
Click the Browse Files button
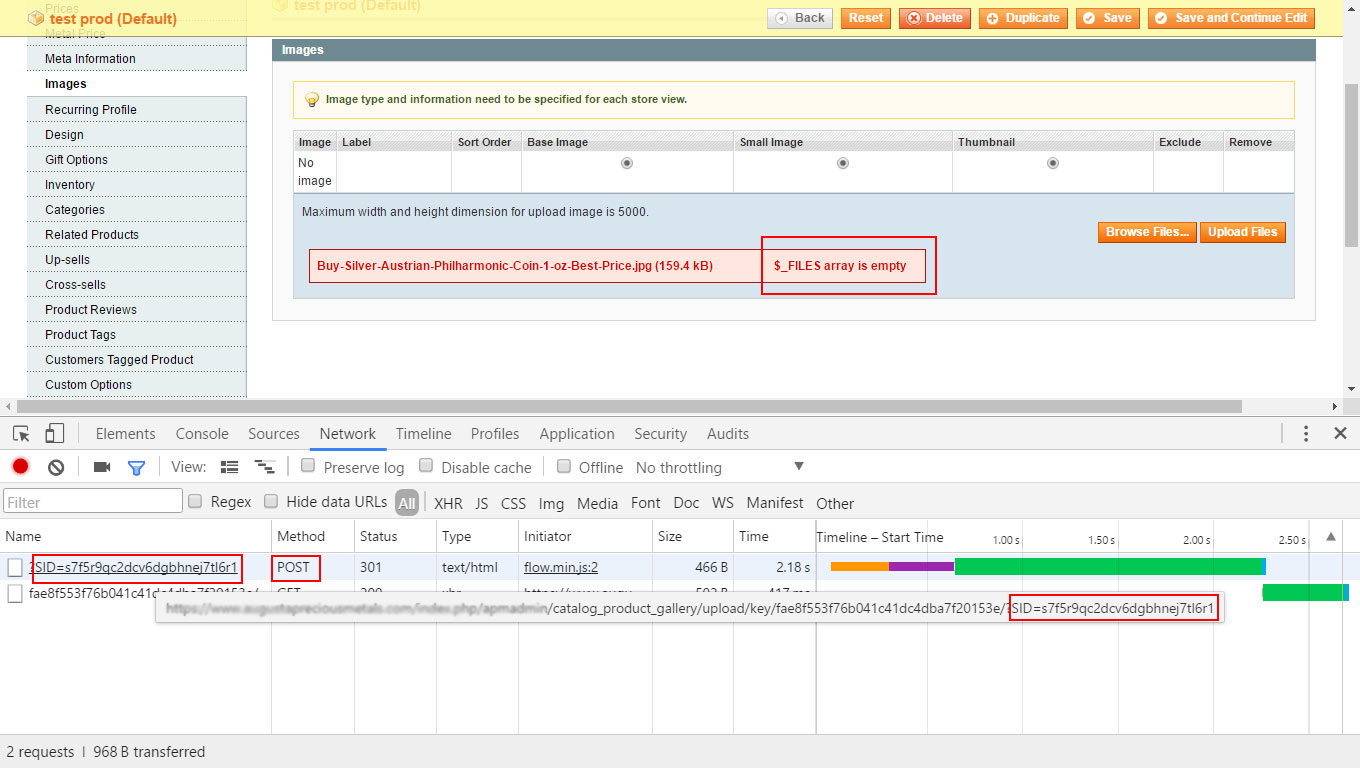click(1146, 231)
